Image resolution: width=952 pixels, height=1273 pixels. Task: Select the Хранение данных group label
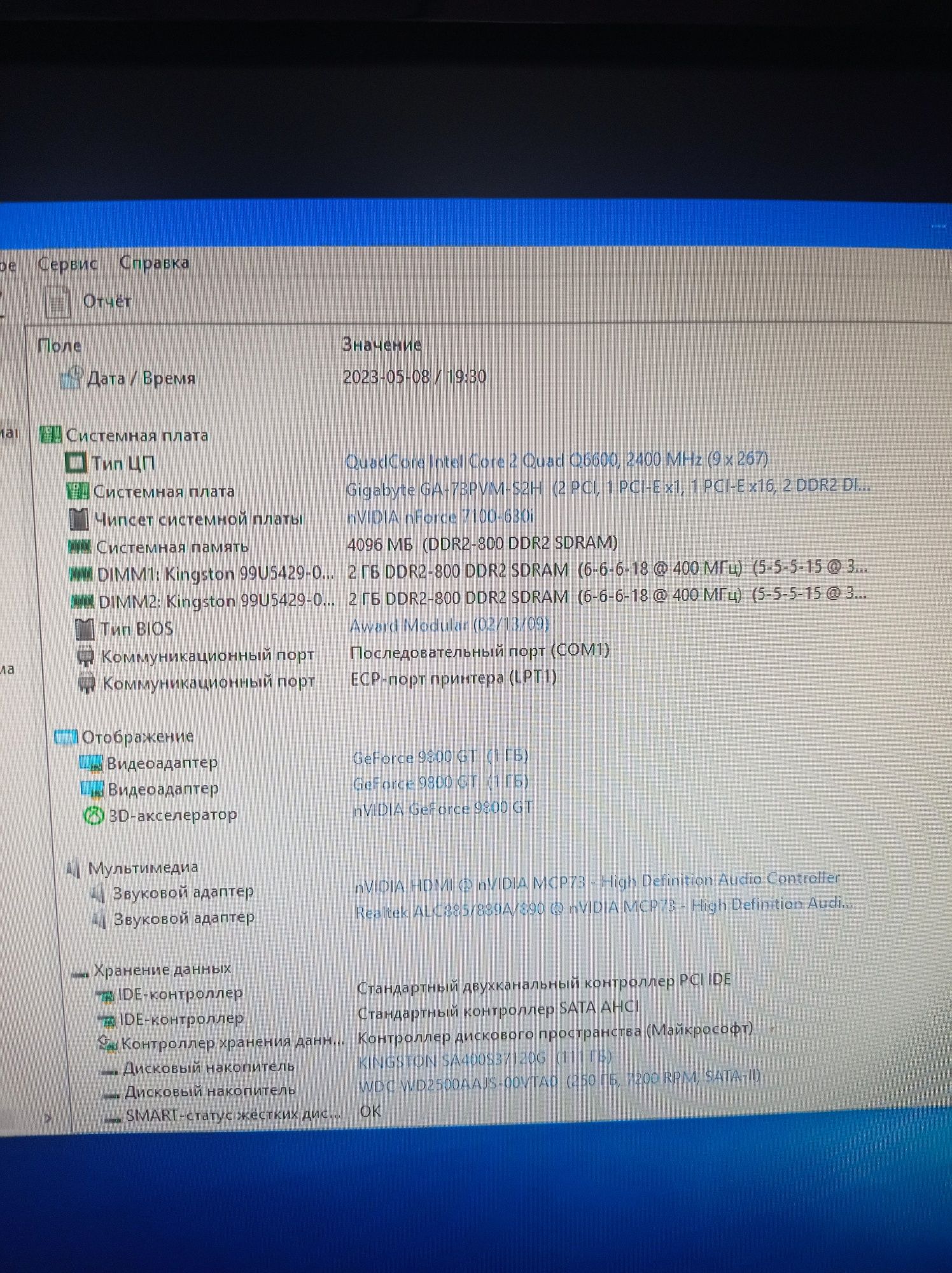pyautogui.click(x=162, y=969)
